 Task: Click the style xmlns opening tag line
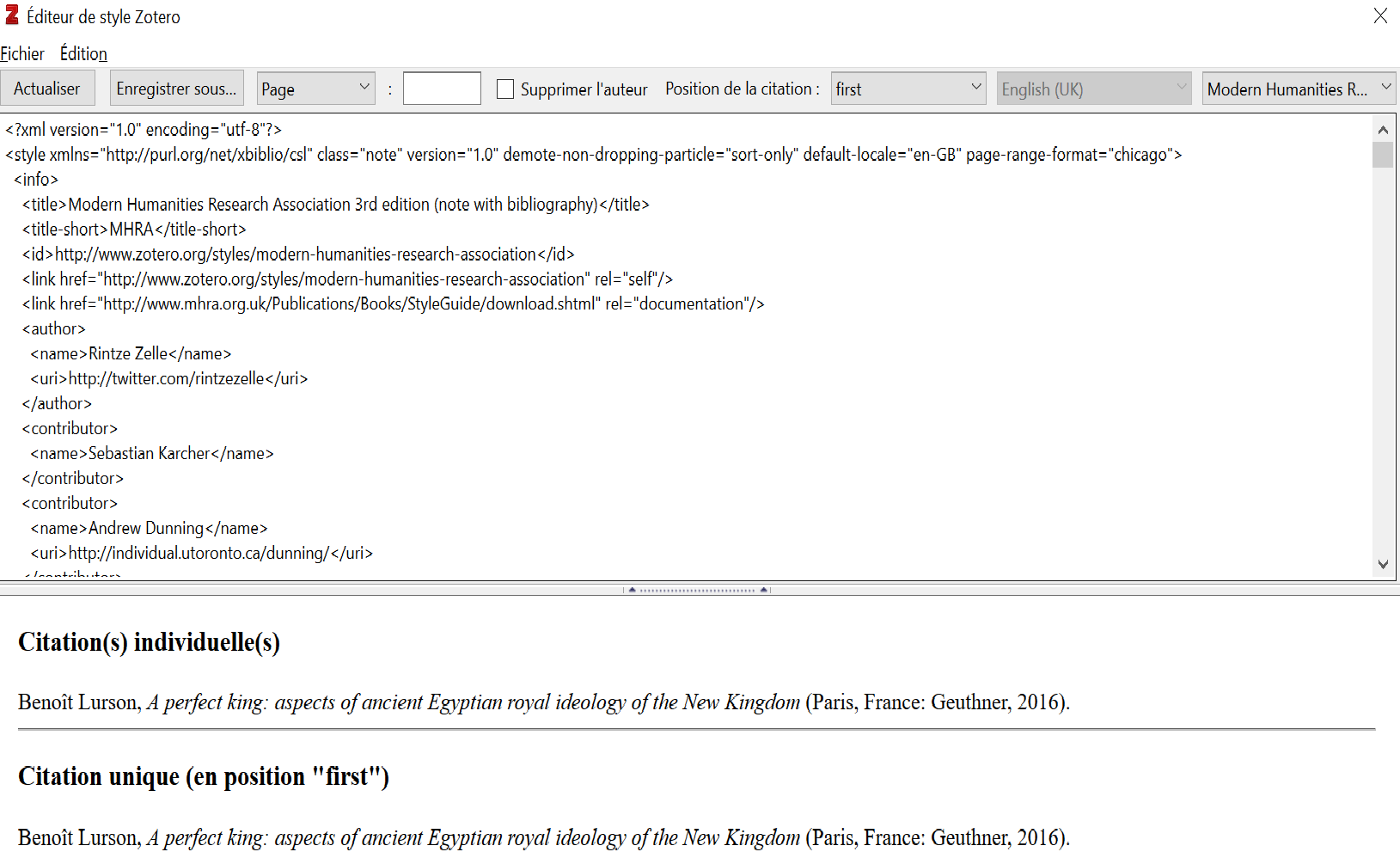pos(594,155)
